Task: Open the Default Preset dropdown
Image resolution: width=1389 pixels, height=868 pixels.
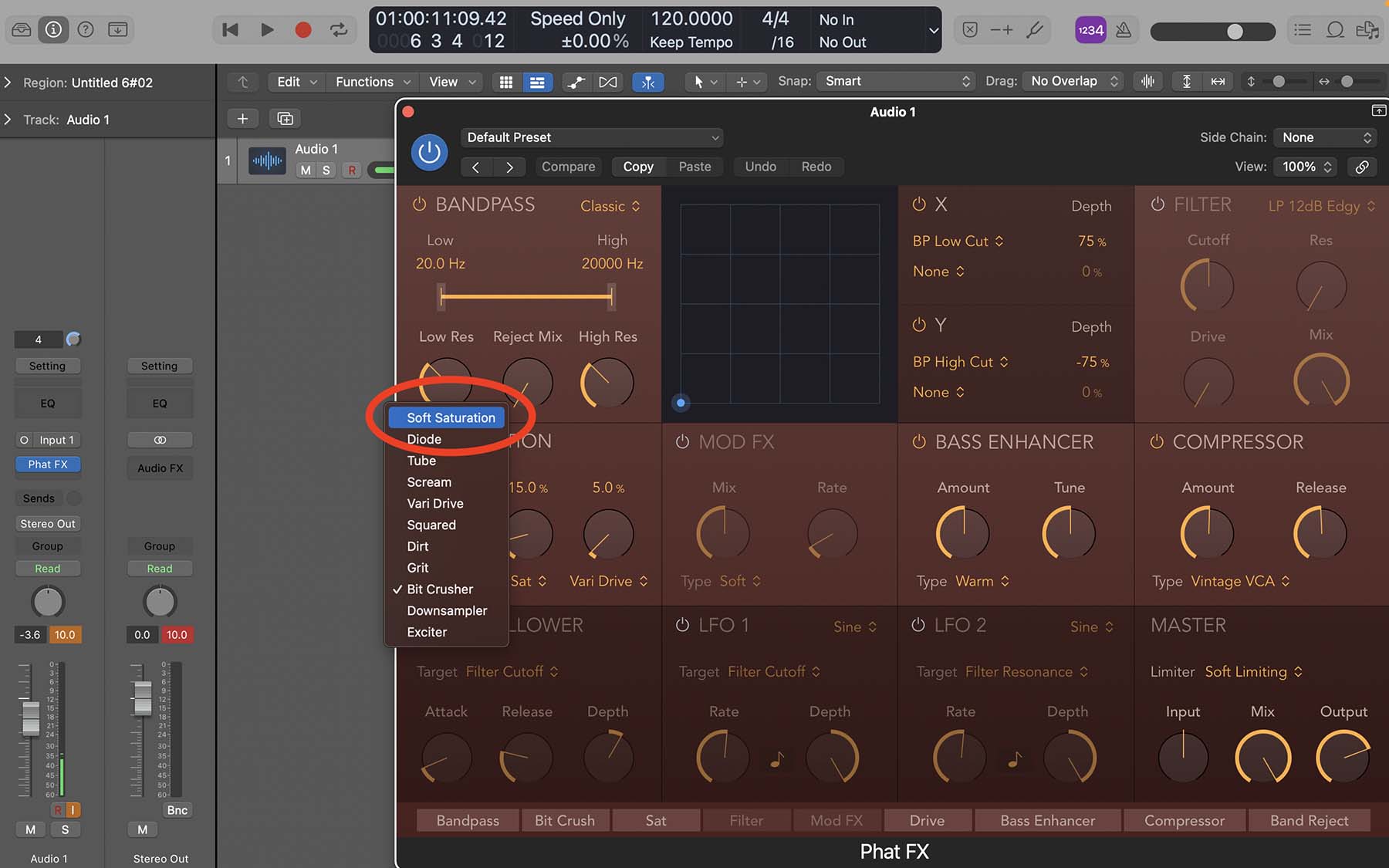Action: (592, 137)
